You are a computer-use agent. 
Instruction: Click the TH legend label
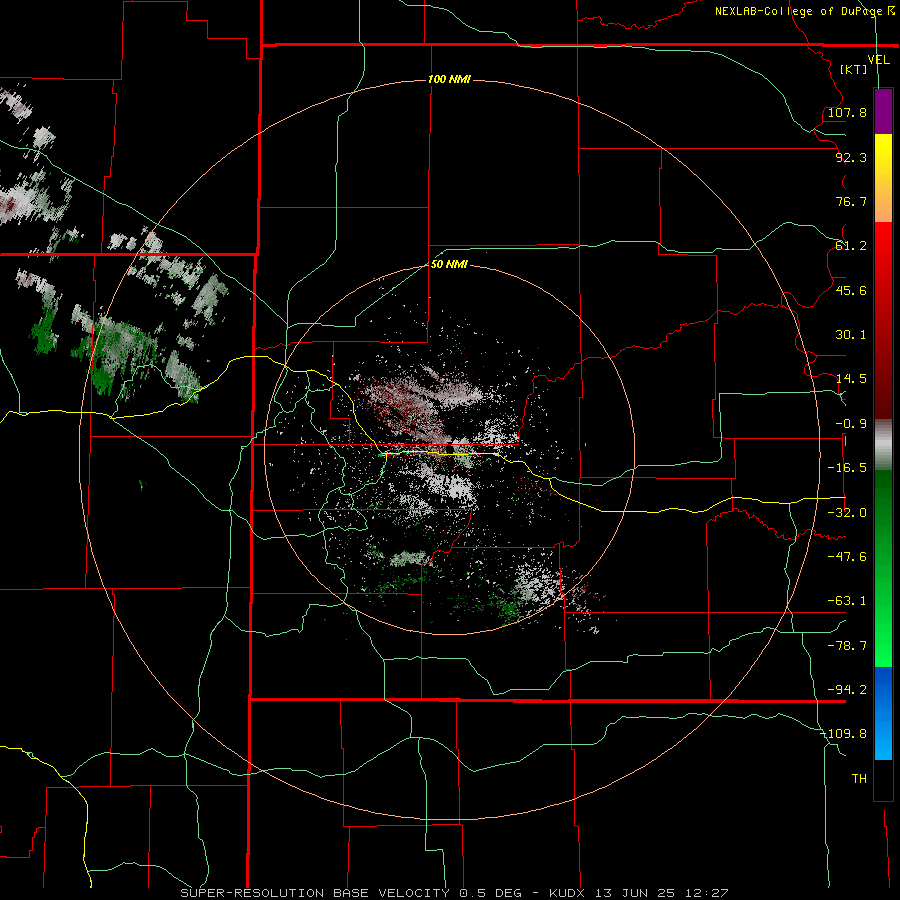point(859,778)
